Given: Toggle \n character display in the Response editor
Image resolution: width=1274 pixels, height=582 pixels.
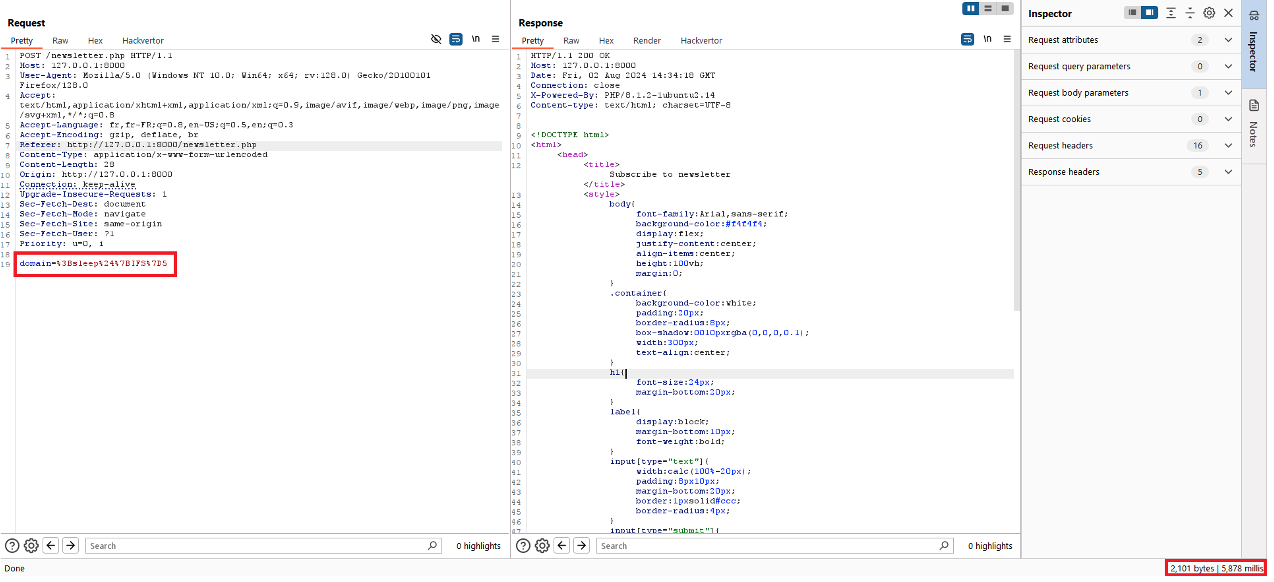Looking at the screenshot, I should tap(987, 39).
